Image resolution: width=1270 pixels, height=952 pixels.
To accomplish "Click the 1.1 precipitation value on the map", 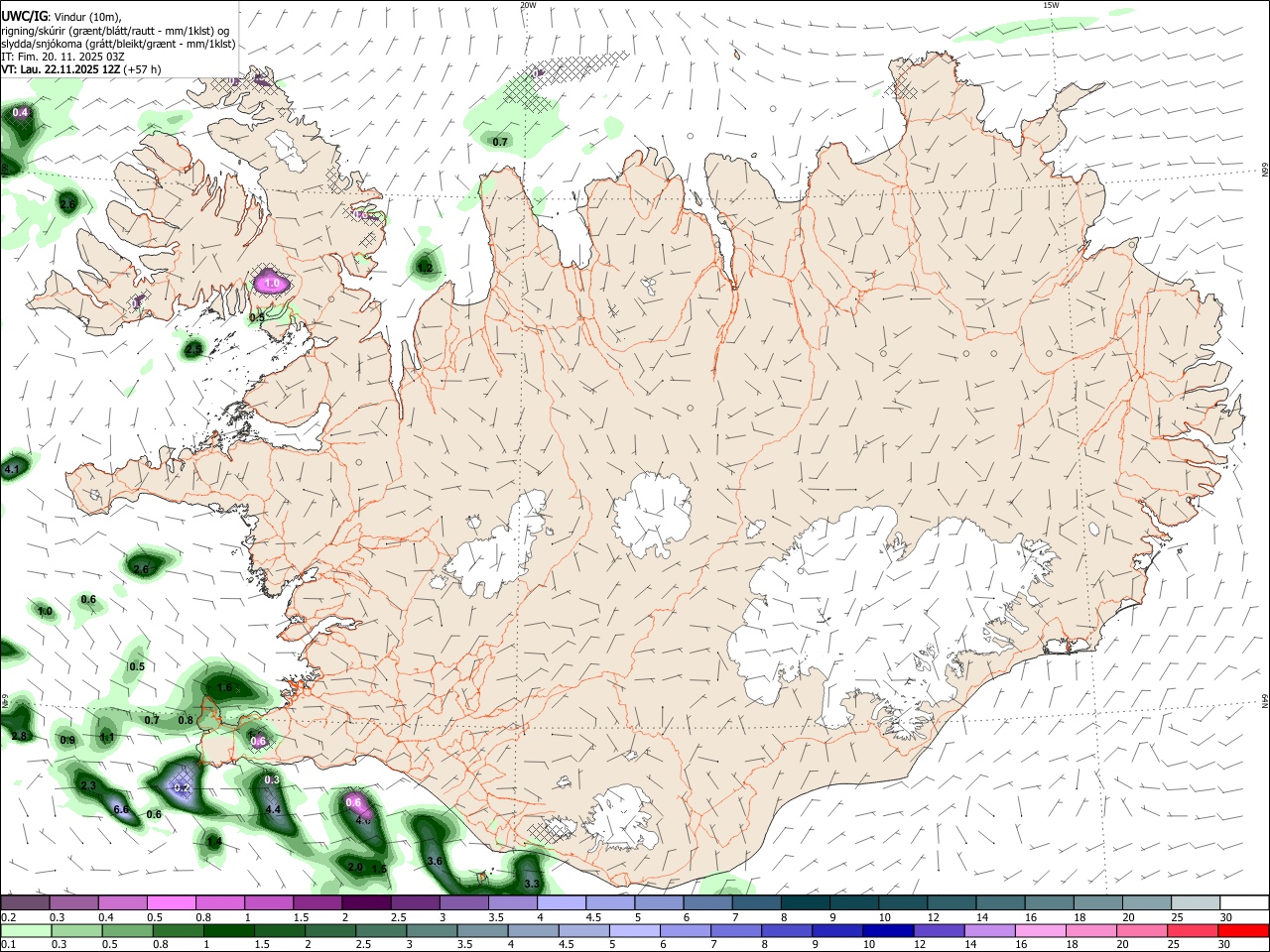I will click(x=107, y=737).
